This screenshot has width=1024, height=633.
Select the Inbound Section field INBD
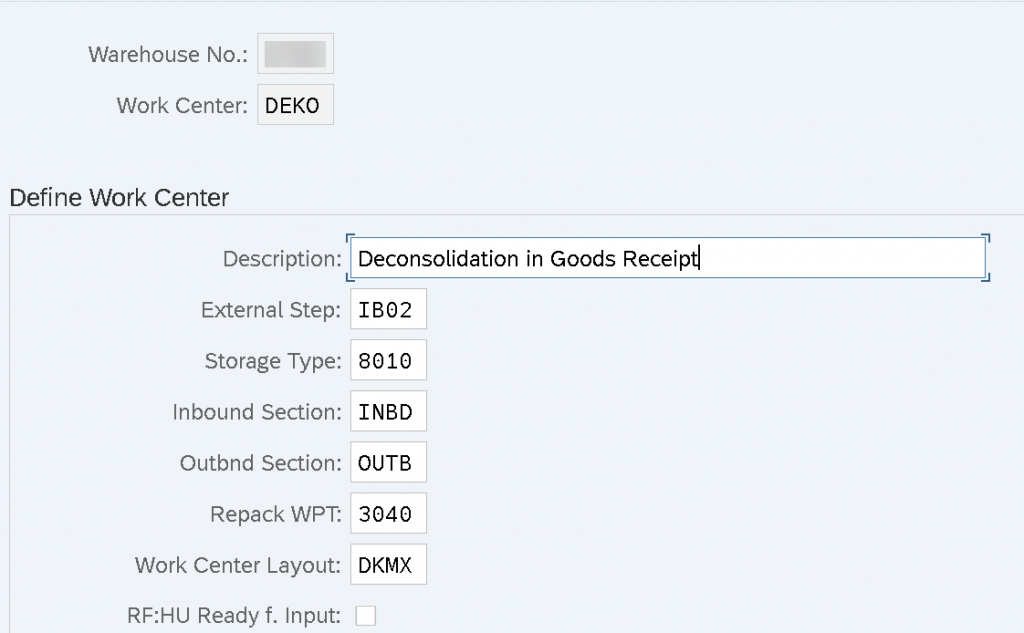389,411
